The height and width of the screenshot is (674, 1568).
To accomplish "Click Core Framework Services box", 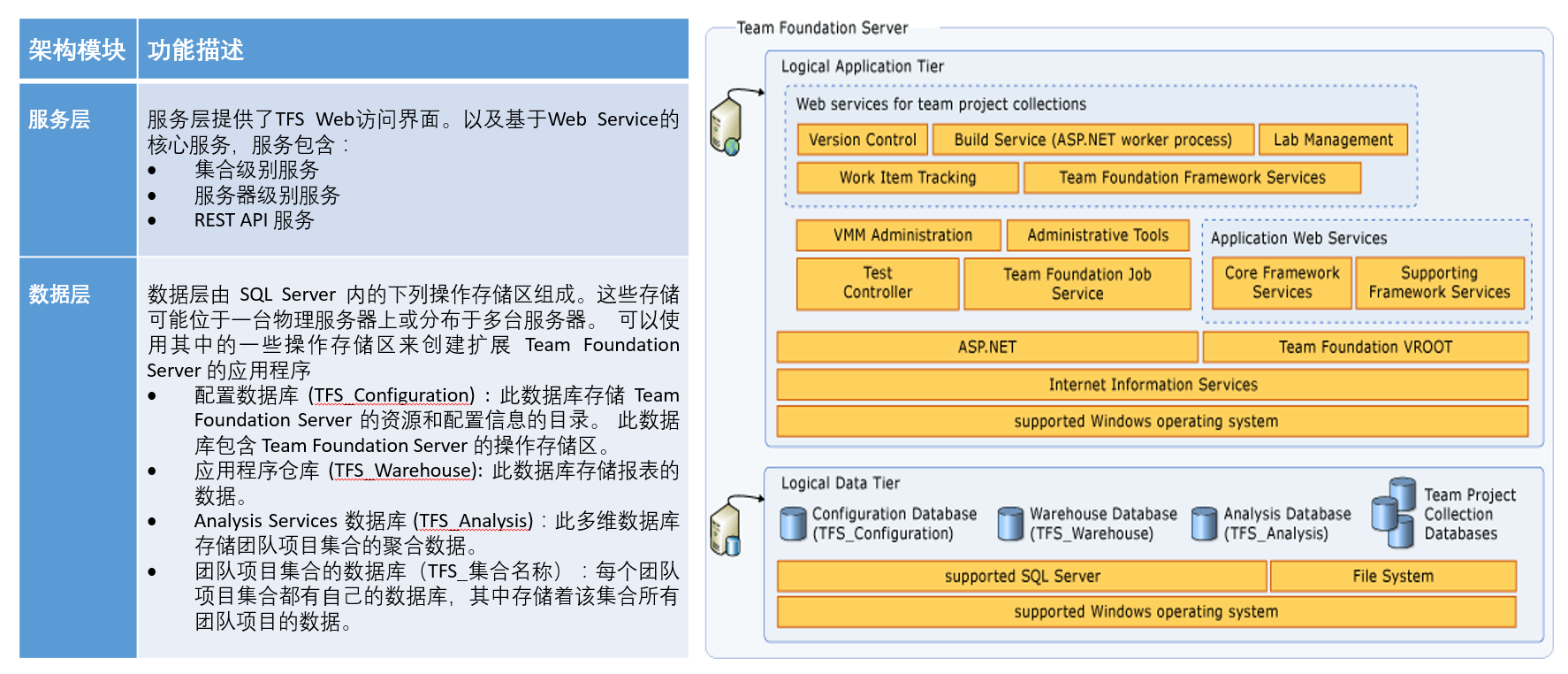I will point(1282,283).
